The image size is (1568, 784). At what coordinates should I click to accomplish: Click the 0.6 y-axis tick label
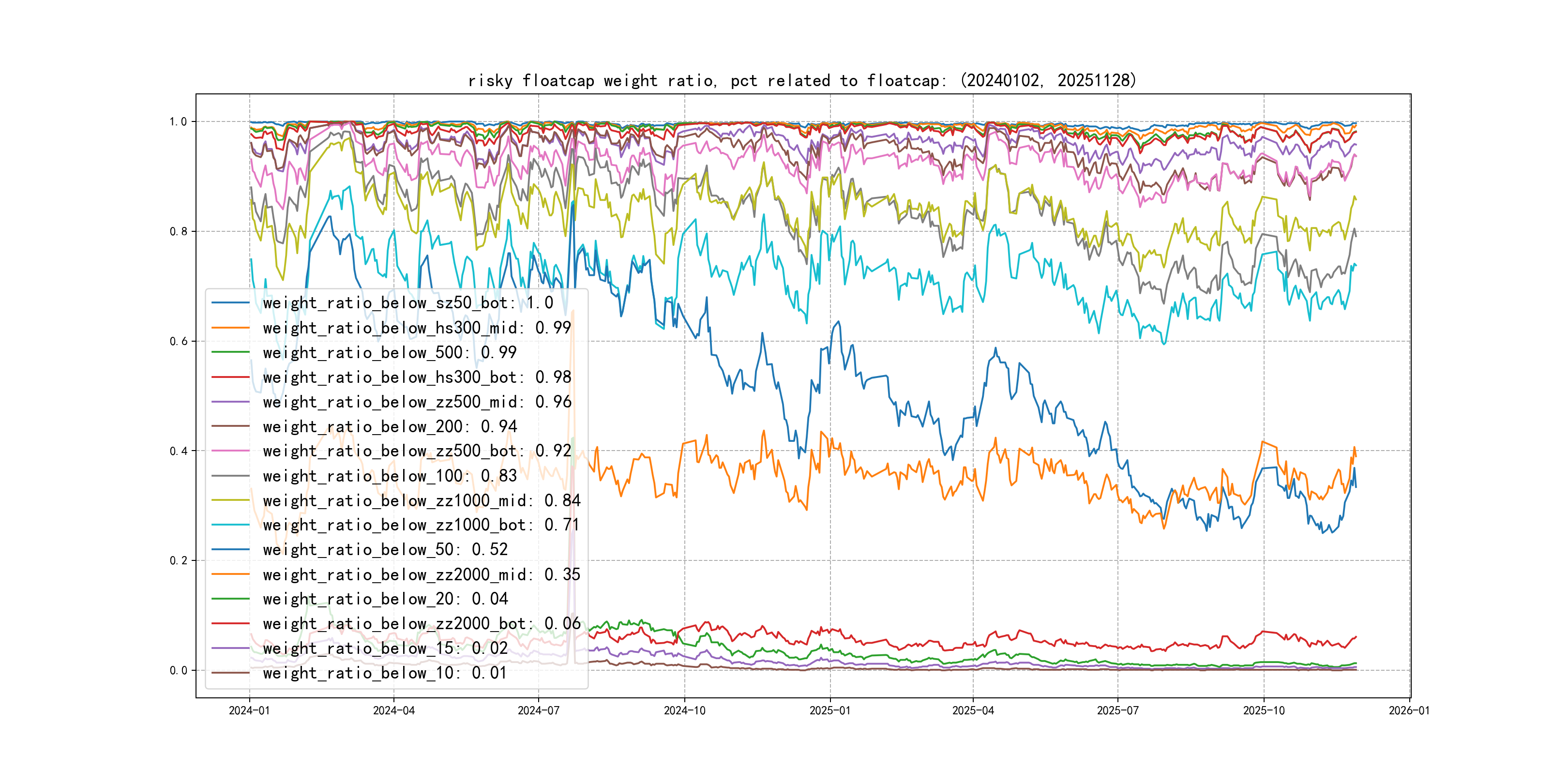point(179,342)
